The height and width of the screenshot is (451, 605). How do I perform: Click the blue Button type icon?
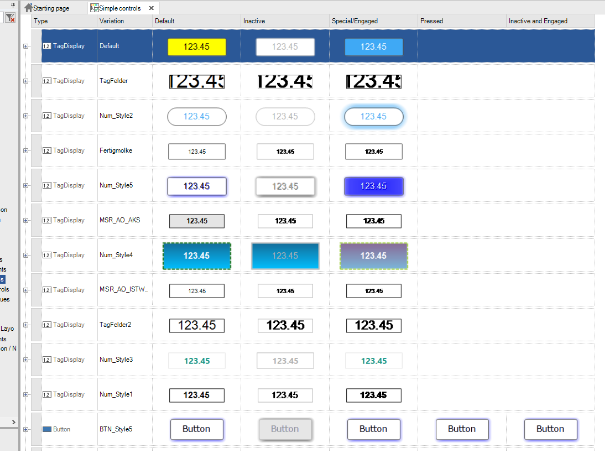(47, 429)
